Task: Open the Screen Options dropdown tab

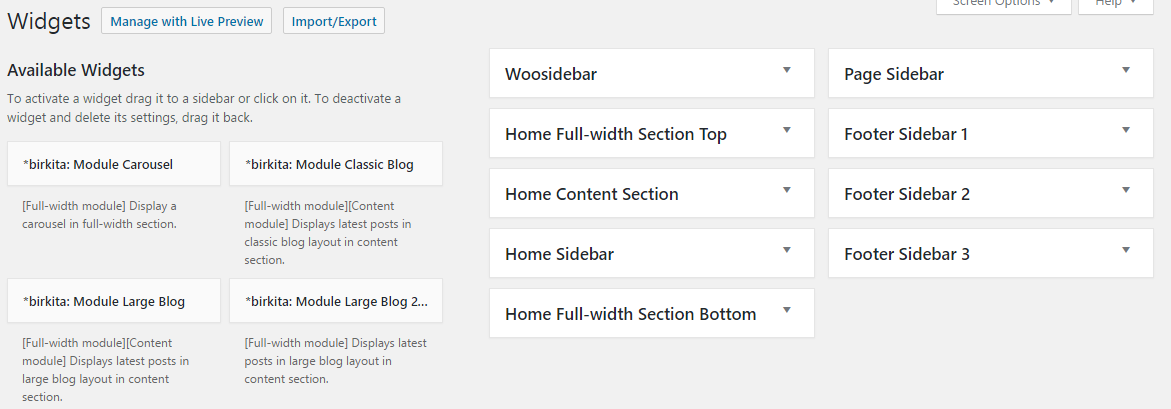Action: click(1003, 4)
